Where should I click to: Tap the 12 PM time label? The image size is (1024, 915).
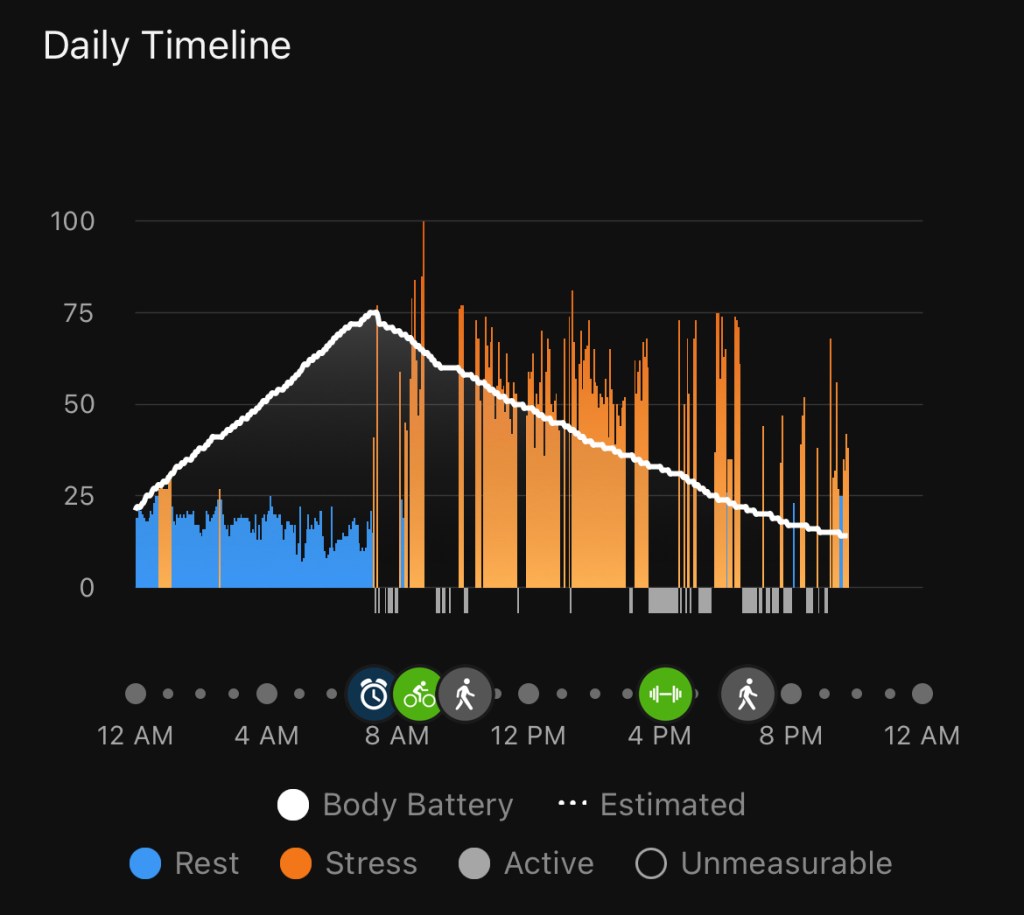click(x=528, y=737)
